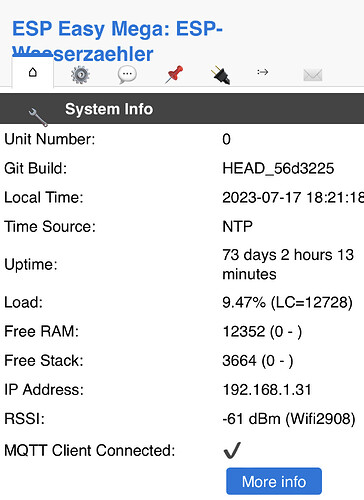The height and width of the screenshot is (500, 364).
Task: Click the Free RAM label
Action: coord(42,332)
